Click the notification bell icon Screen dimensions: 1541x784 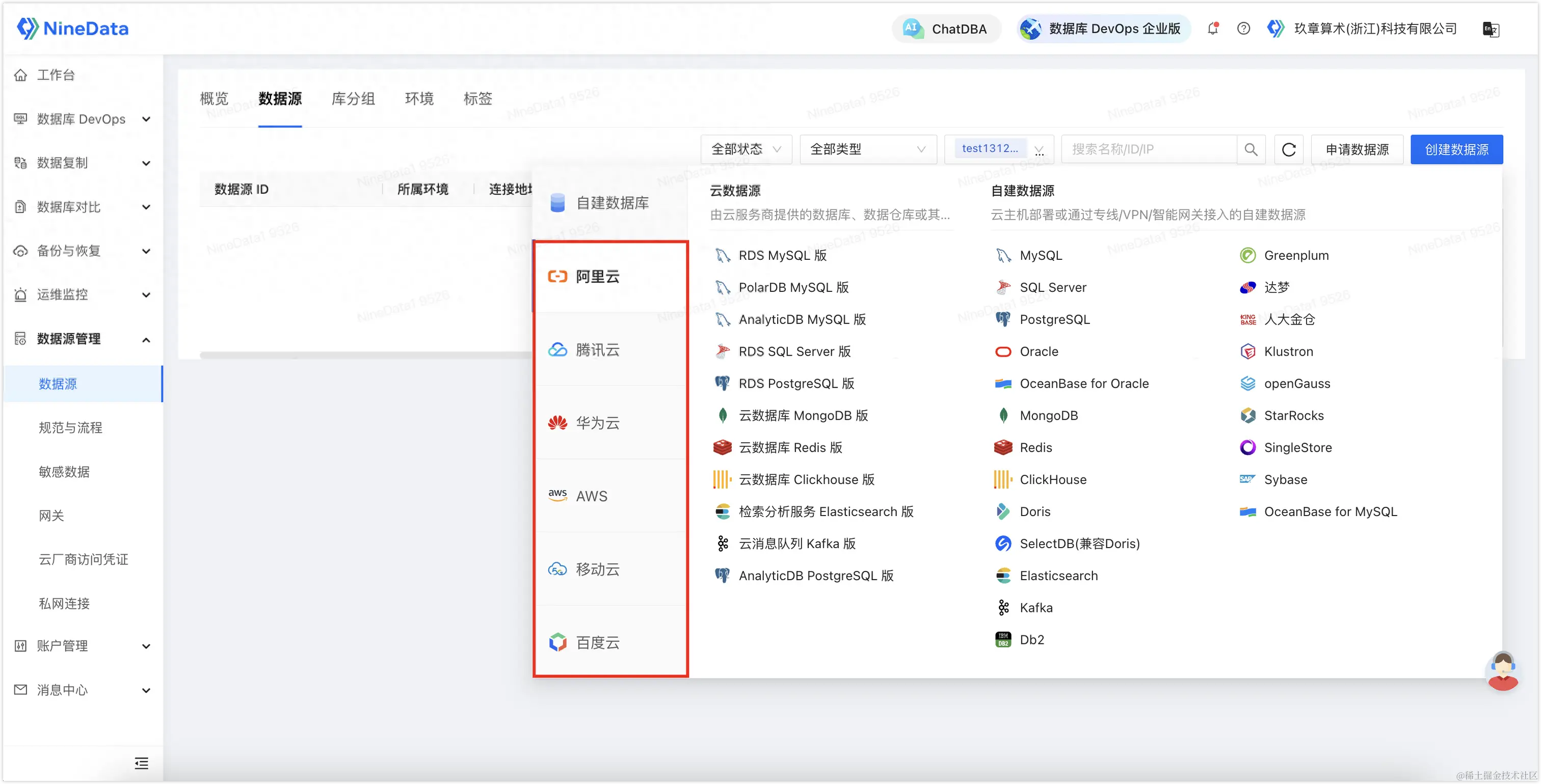click(x=1213, y=28)
